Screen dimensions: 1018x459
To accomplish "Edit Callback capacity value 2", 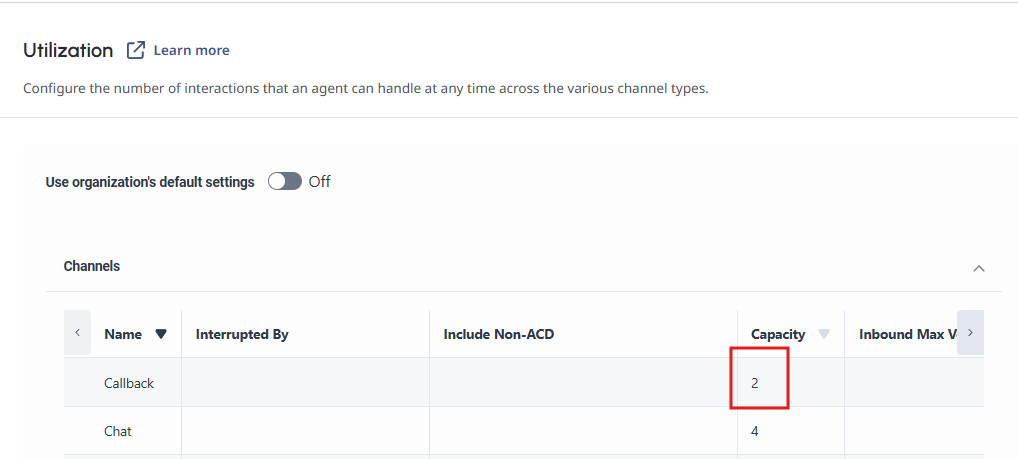I will 754,383.
